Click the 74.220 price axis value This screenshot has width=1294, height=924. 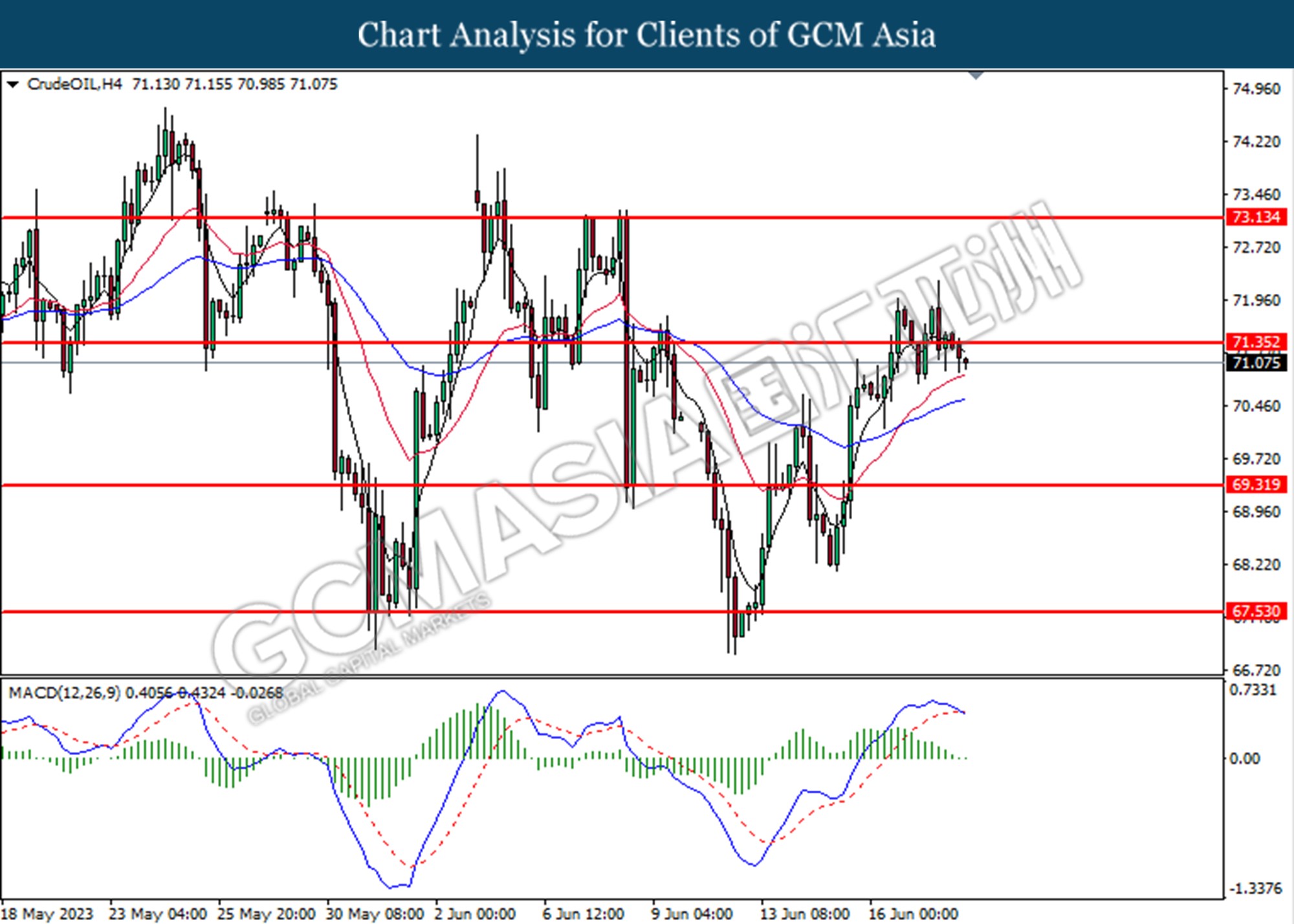click(x=1256, y=142)
